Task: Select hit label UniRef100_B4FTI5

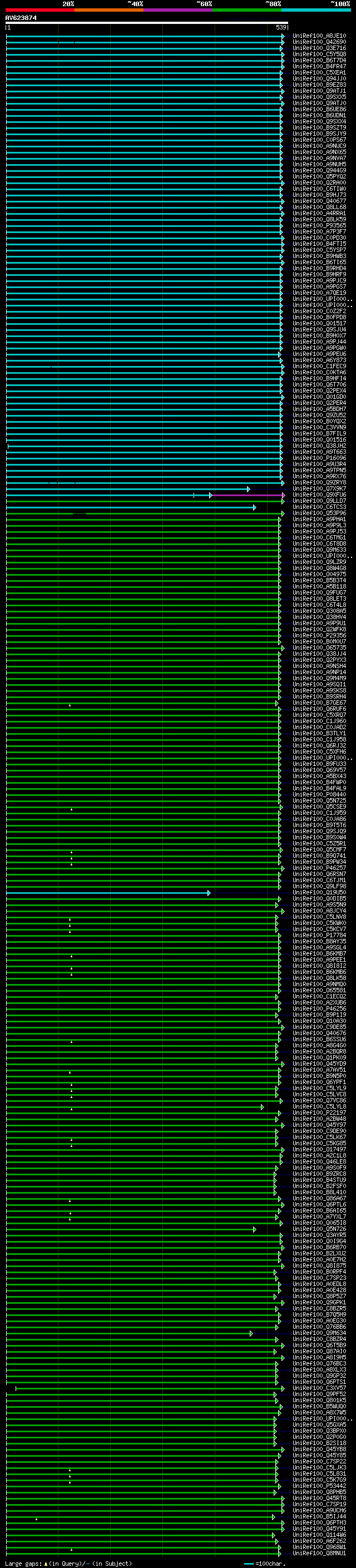Action: (x=319, y=244)
